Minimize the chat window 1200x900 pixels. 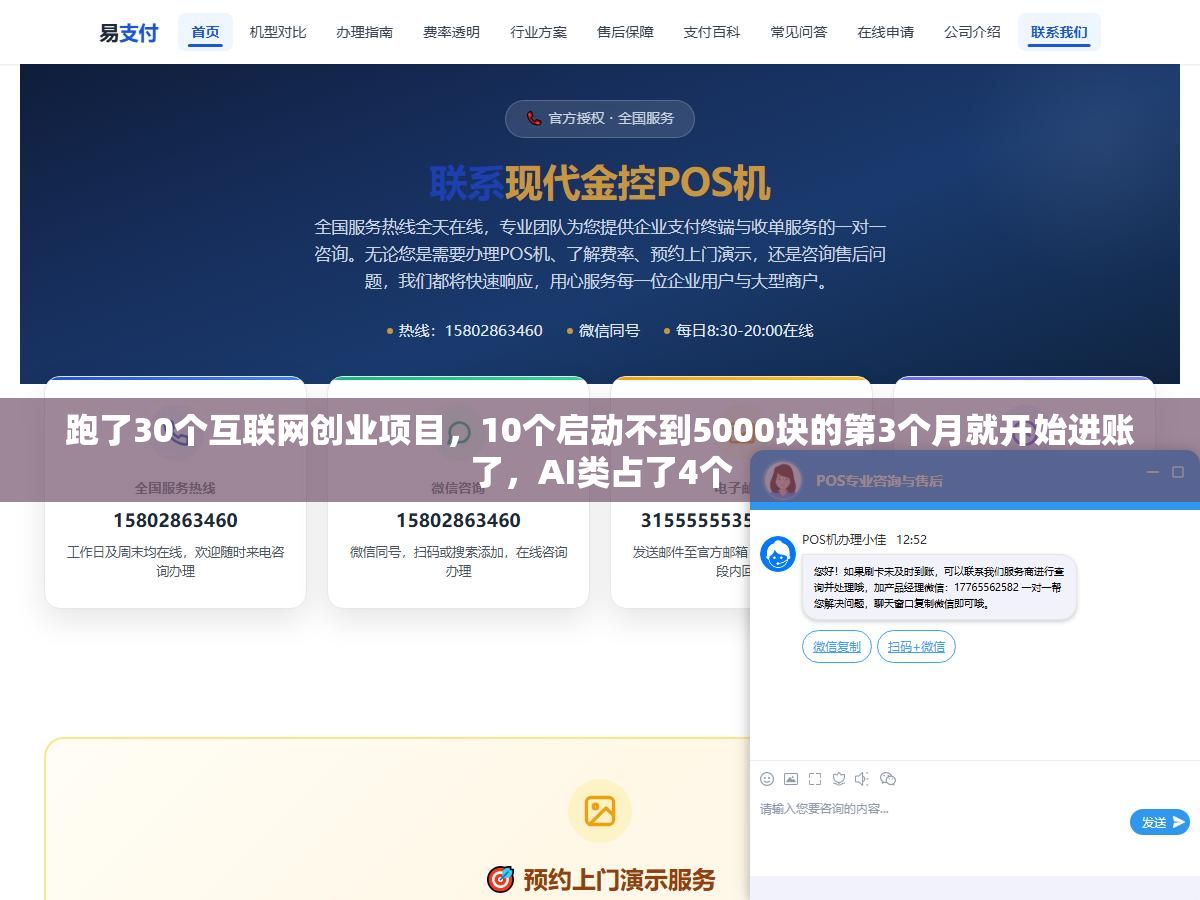tap(1153, 472)
